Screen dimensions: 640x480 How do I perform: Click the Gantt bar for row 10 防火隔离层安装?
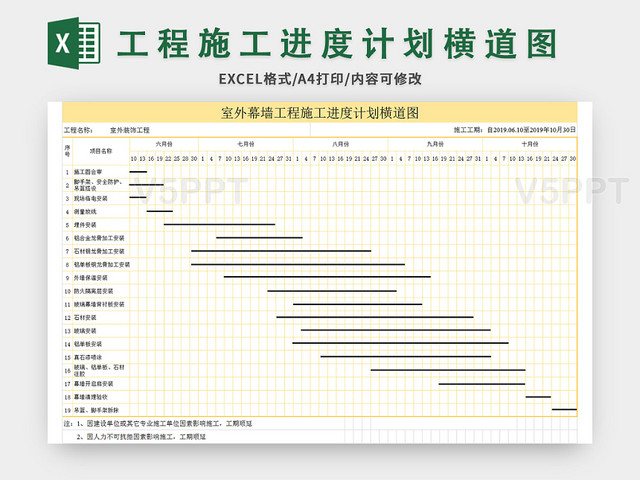[332, 291]
